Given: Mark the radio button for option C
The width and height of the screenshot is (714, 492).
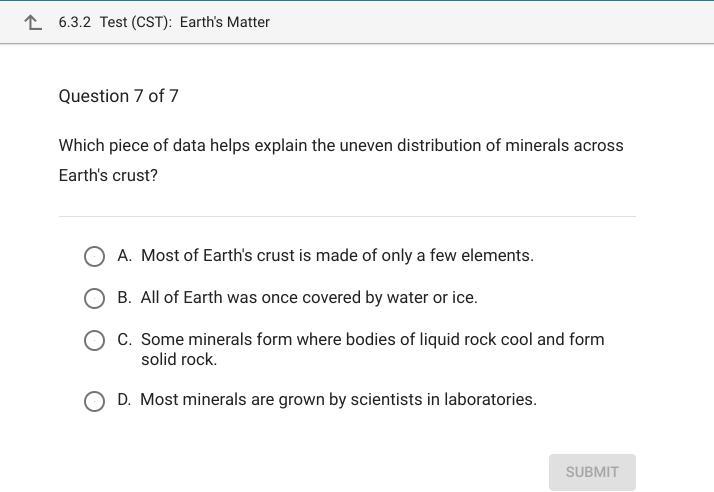Looking at the screenshot, I should (x=94, y=341).
